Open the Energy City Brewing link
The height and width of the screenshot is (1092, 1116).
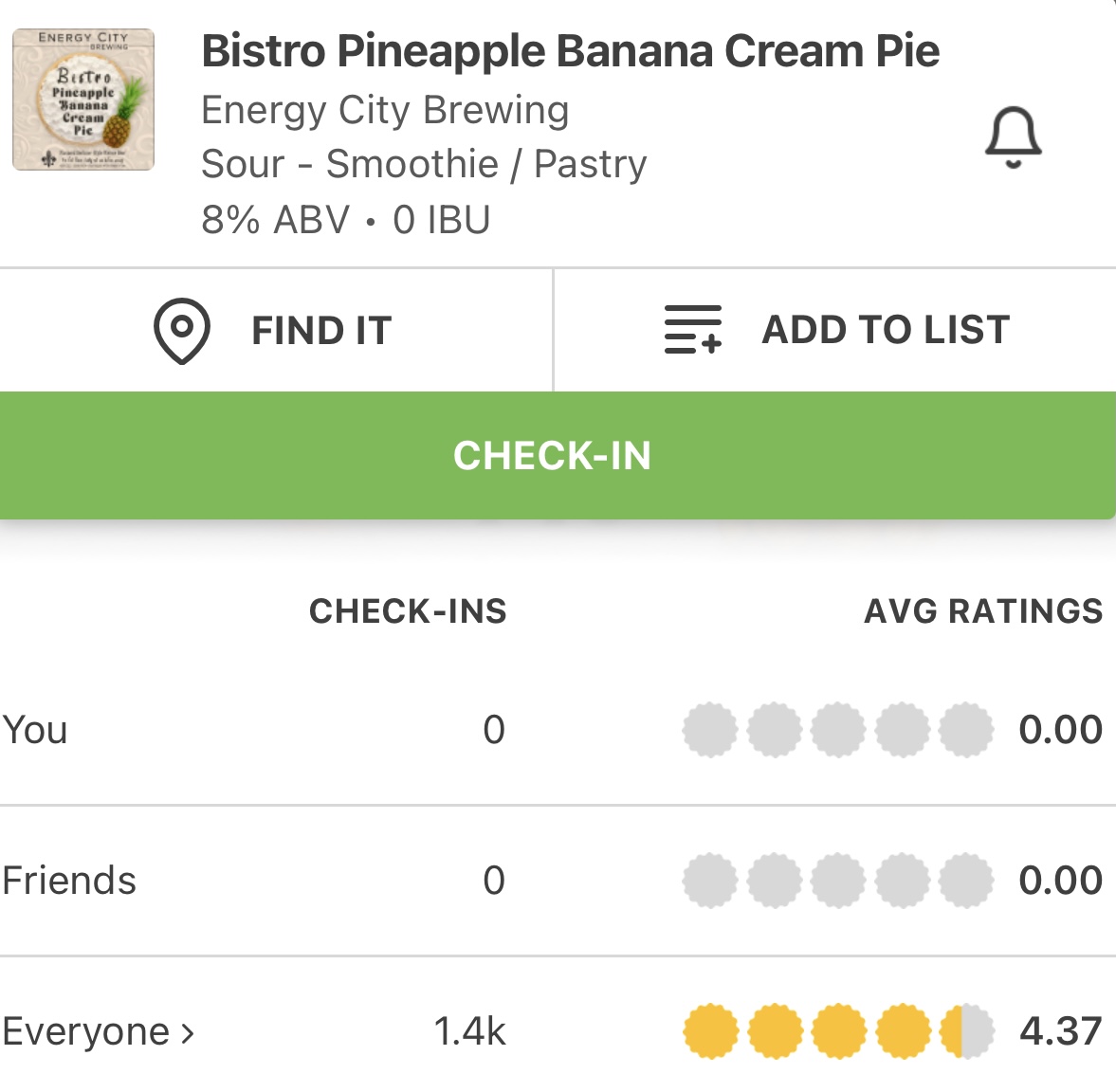385,110
